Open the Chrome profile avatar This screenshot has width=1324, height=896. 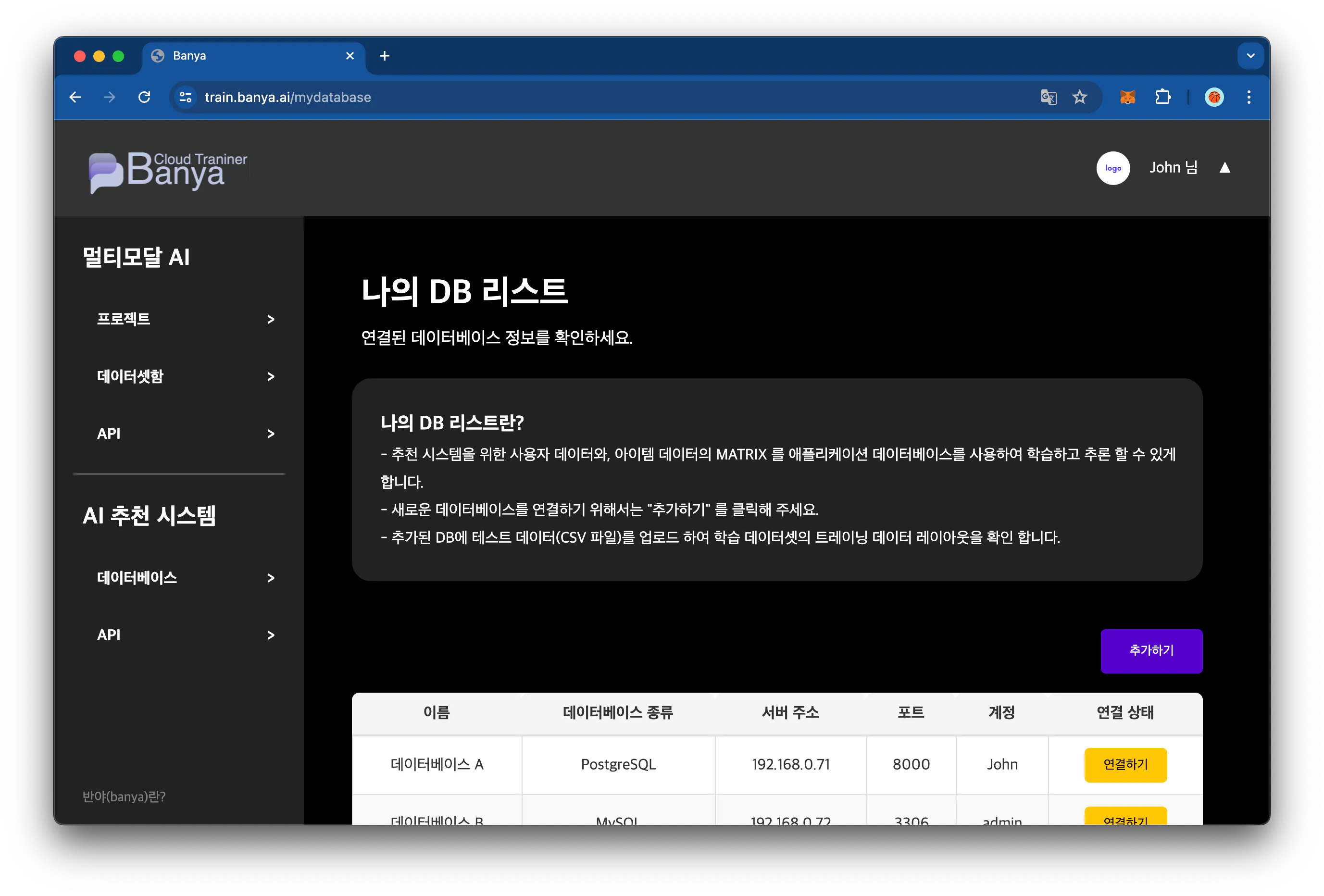[1214, 98]
